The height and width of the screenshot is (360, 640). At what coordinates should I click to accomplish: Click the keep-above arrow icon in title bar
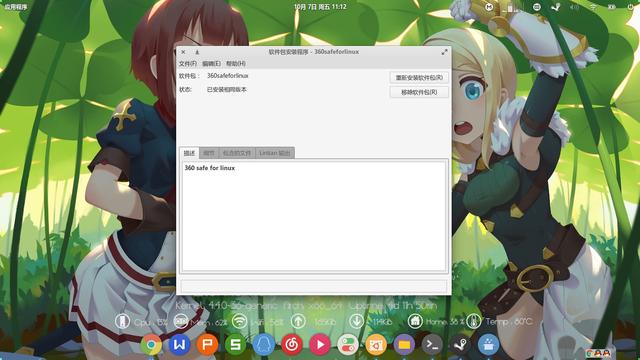click(x=197, y=52)
